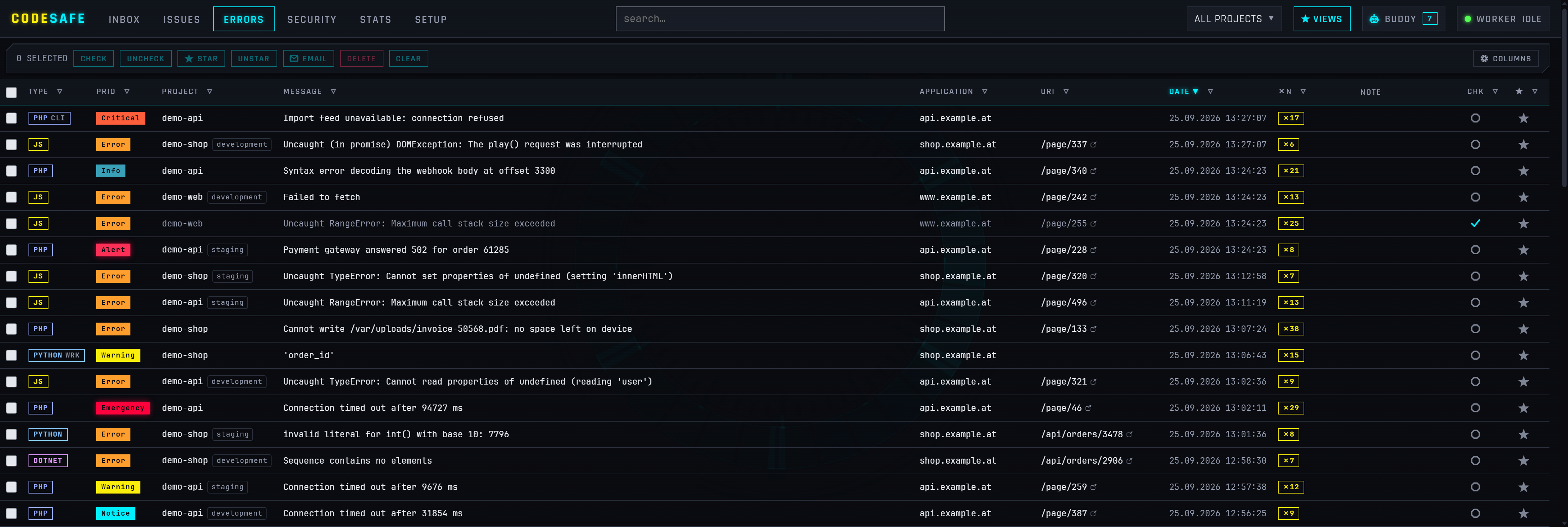Open the All Projects dropdown
The width and height of the screenshot is (1568, 527).
pyautogui.click(x=1234, y=19)
